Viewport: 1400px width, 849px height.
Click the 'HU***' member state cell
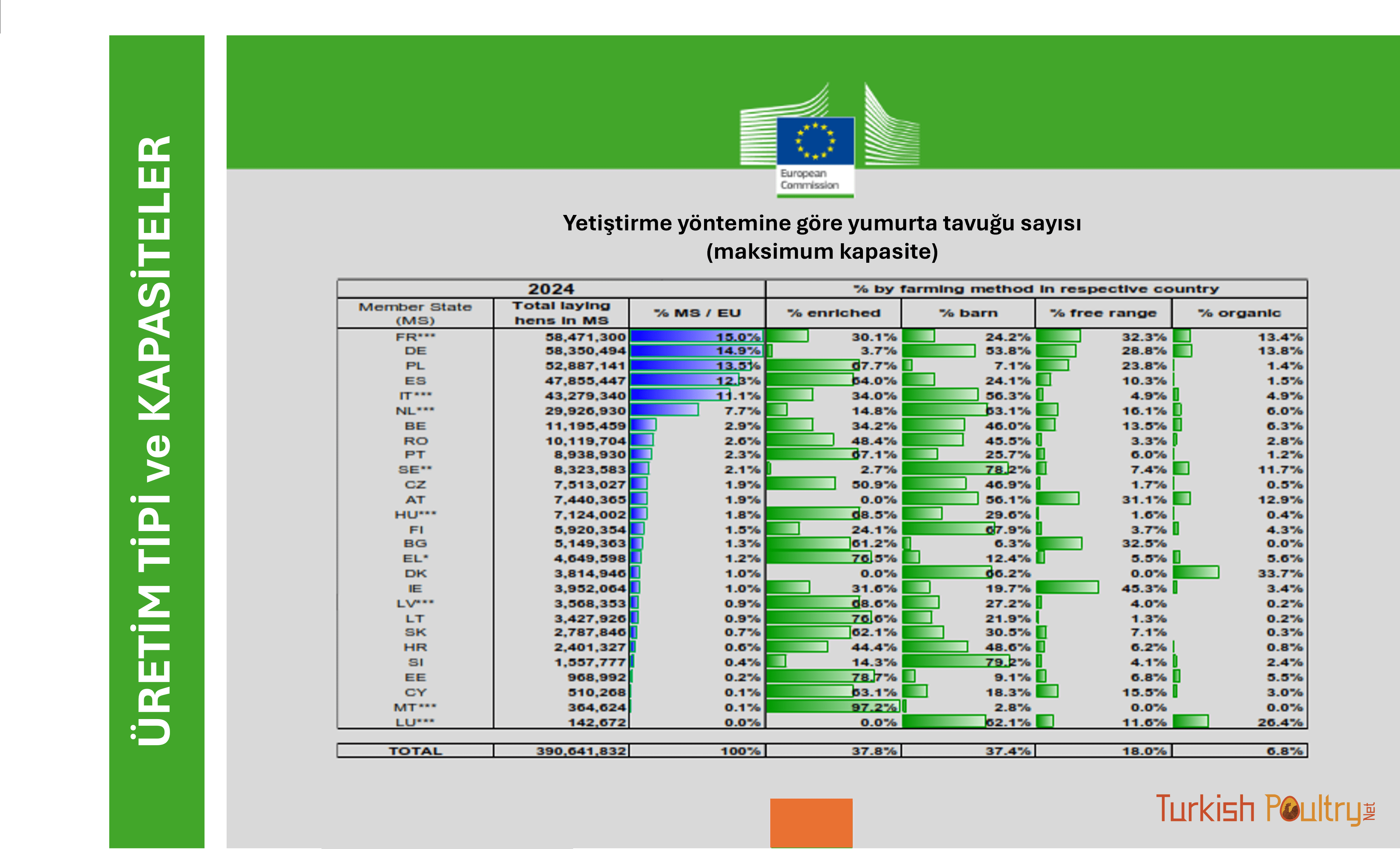pos(415,515)
